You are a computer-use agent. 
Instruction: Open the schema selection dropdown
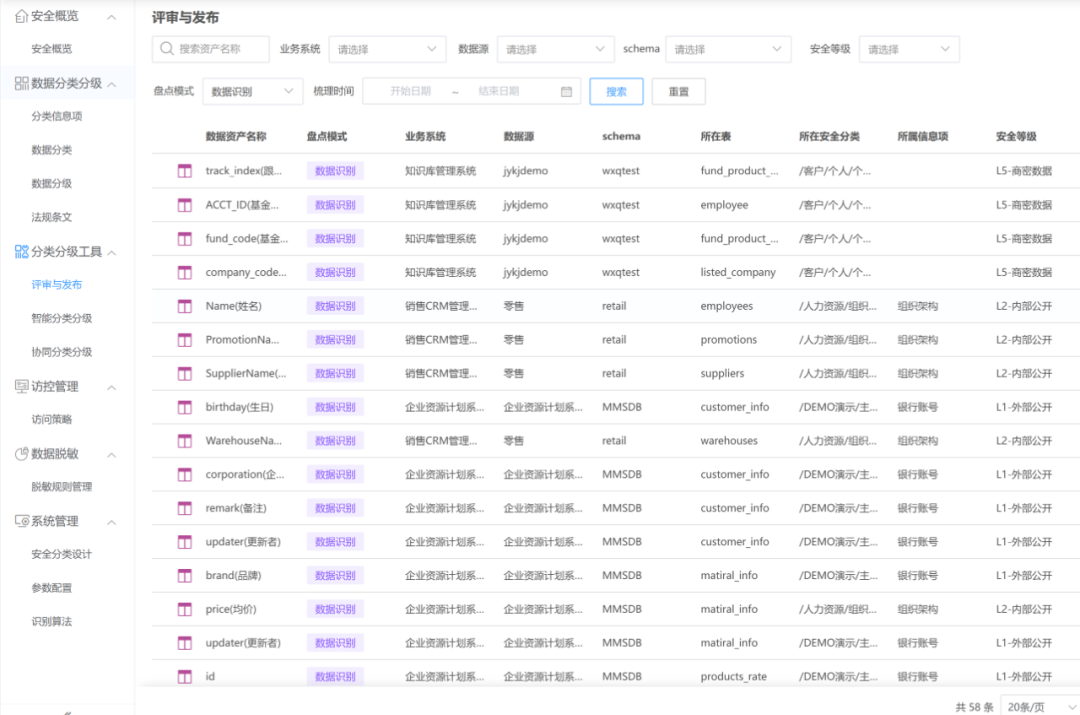click(x=728, y=48)
